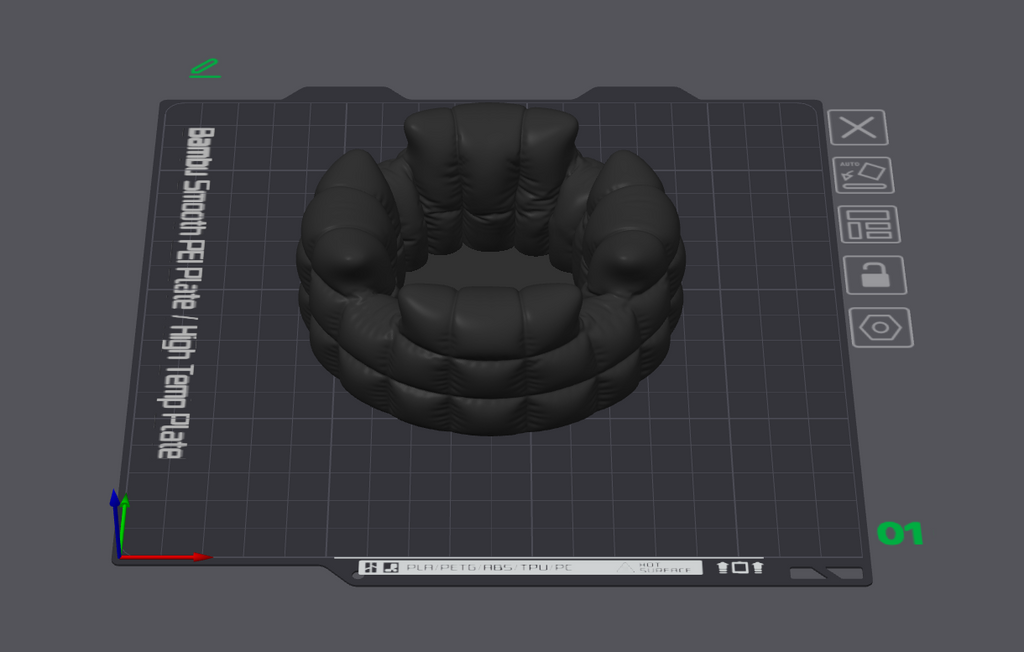Click the arrange objects layout icon
The height and width of the screenshot is (652, 1024).
tap(869, 224)
